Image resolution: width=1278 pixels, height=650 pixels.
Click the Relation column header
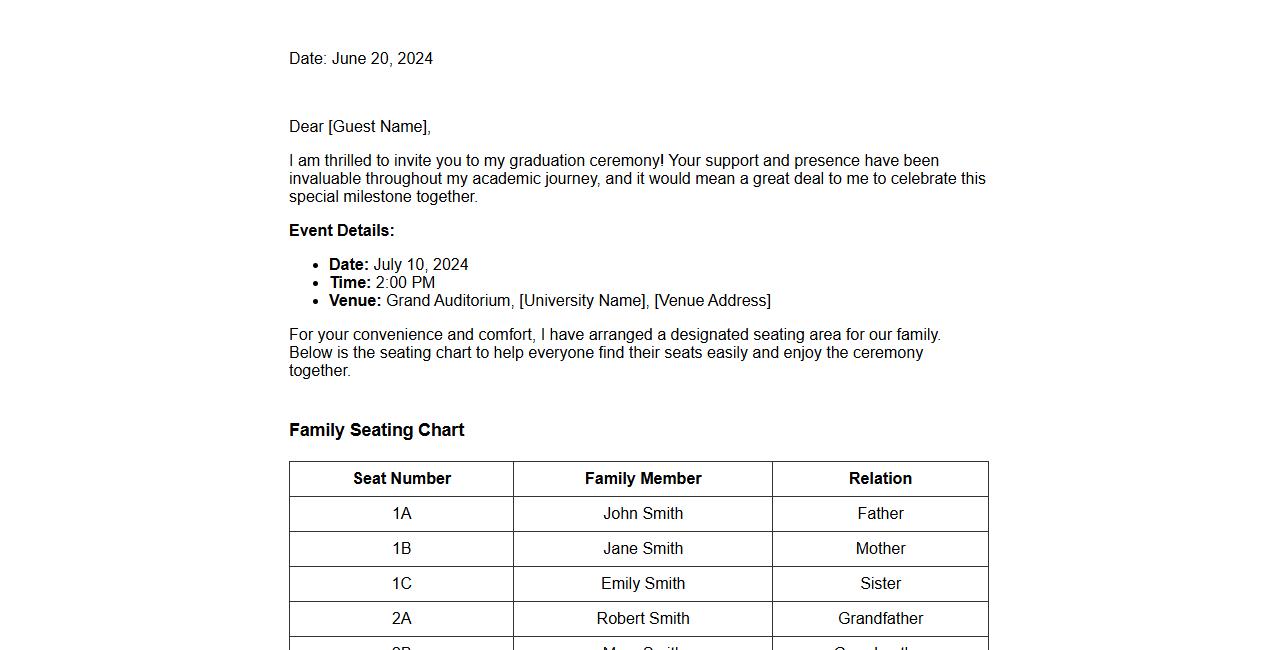click(880, 479)
